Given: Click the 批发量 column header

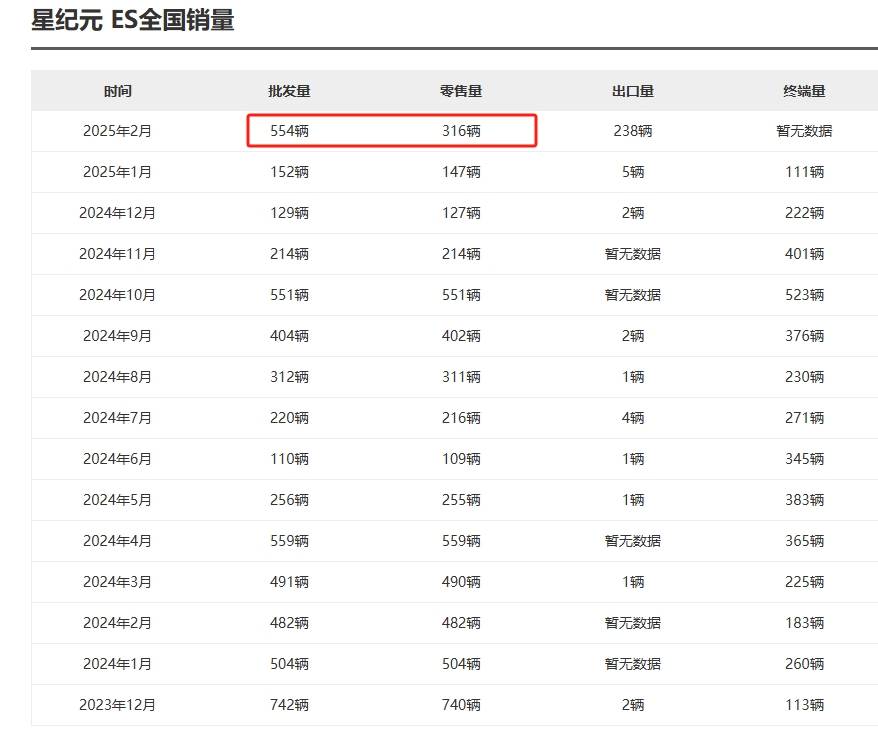Looking at the screenshot, I should tap(289, 91).
